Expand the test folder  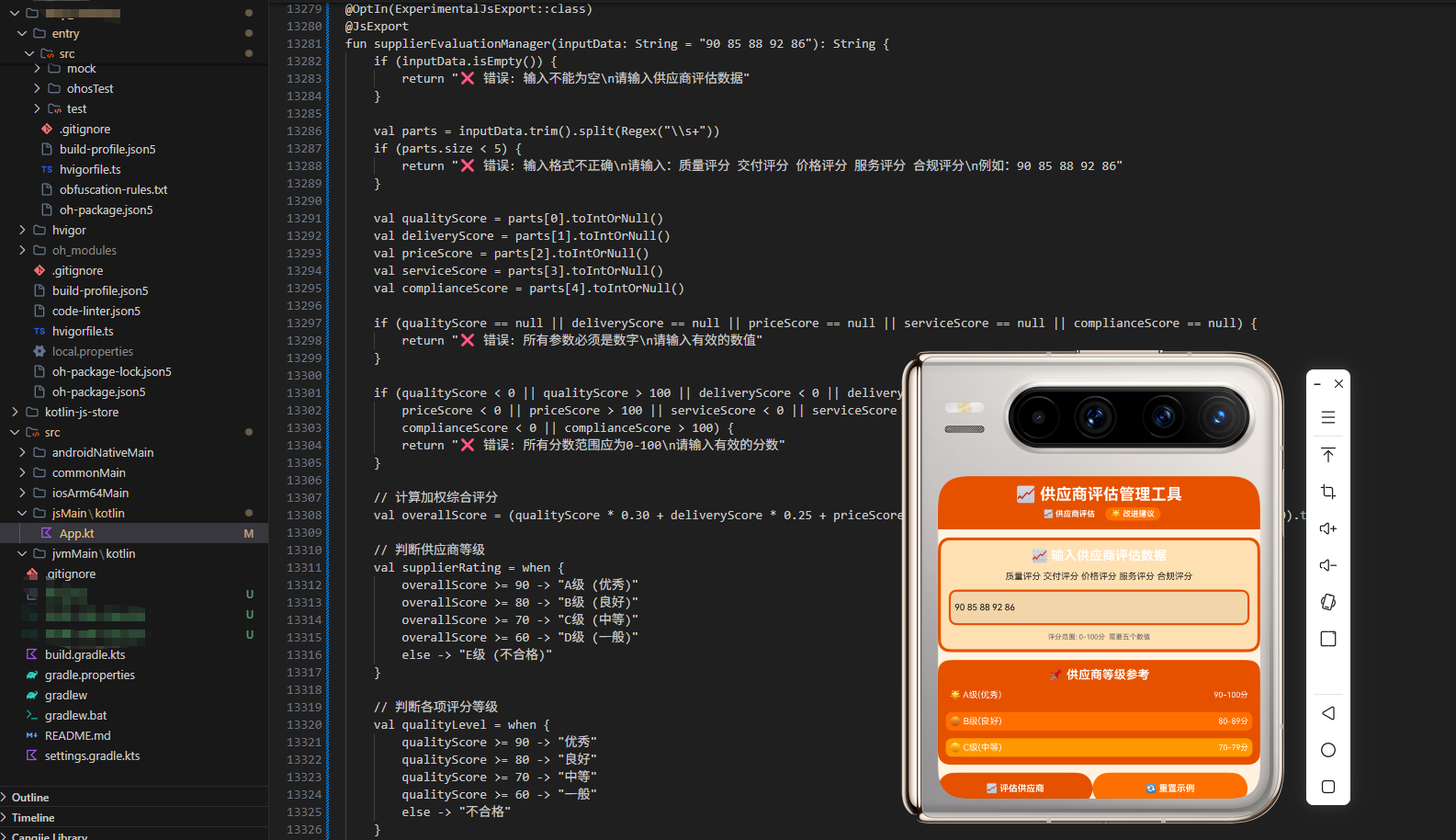[x=37, y=108]
